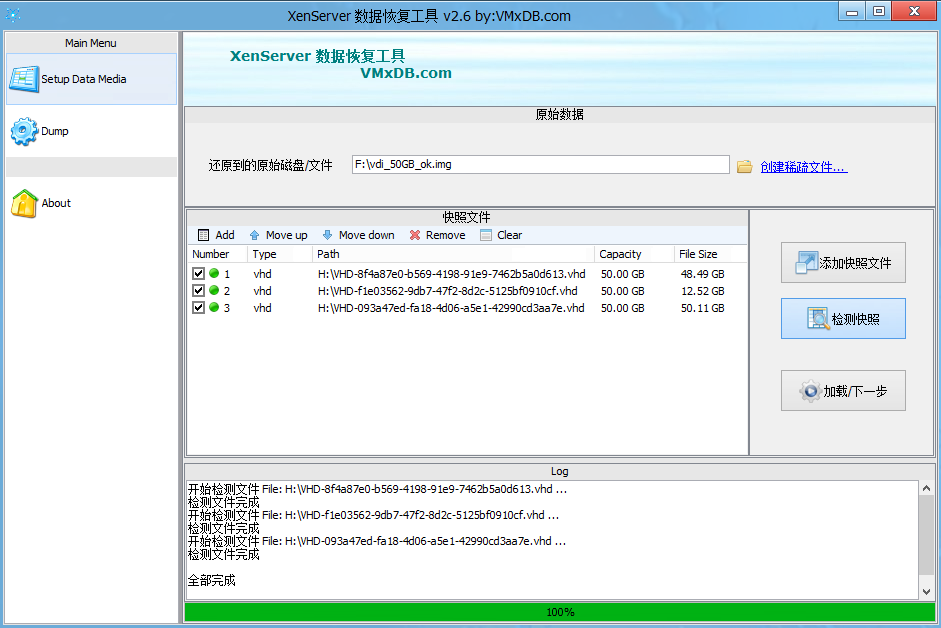Click vhd type in row 2
The height and width of the screenshot is (628, 941).
tap(262, 291)
